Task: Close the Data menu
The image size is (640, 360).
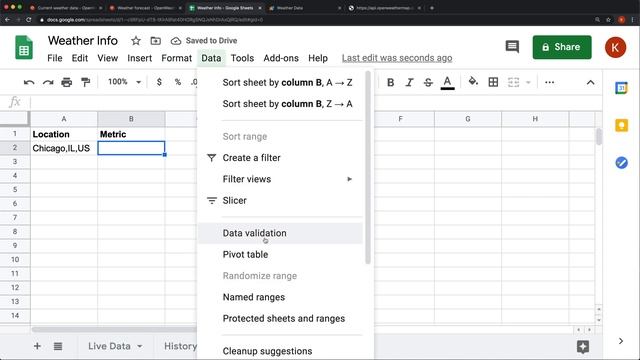Action: [x=211, y=58]
